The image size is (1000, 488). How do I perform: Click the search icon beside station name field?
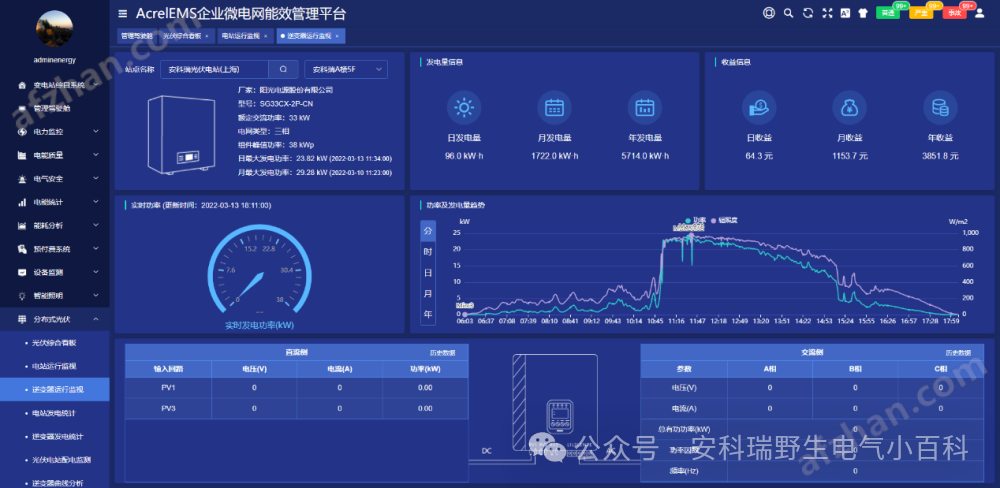[x=283, y=69]
